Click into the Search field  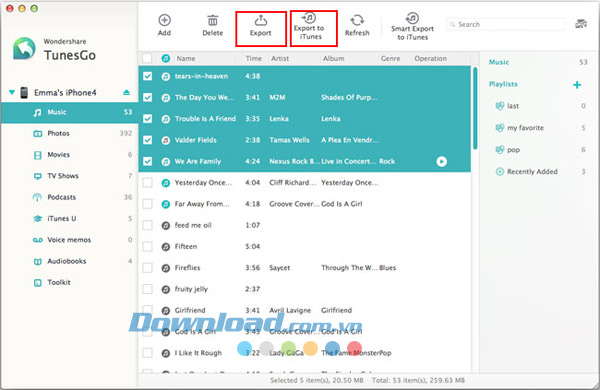[505, 24]
